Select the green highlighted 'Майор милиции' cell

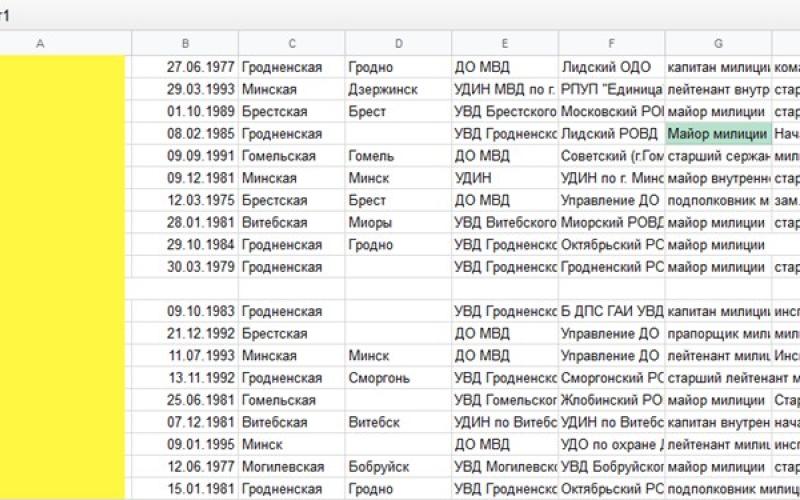tap(718, 134)
